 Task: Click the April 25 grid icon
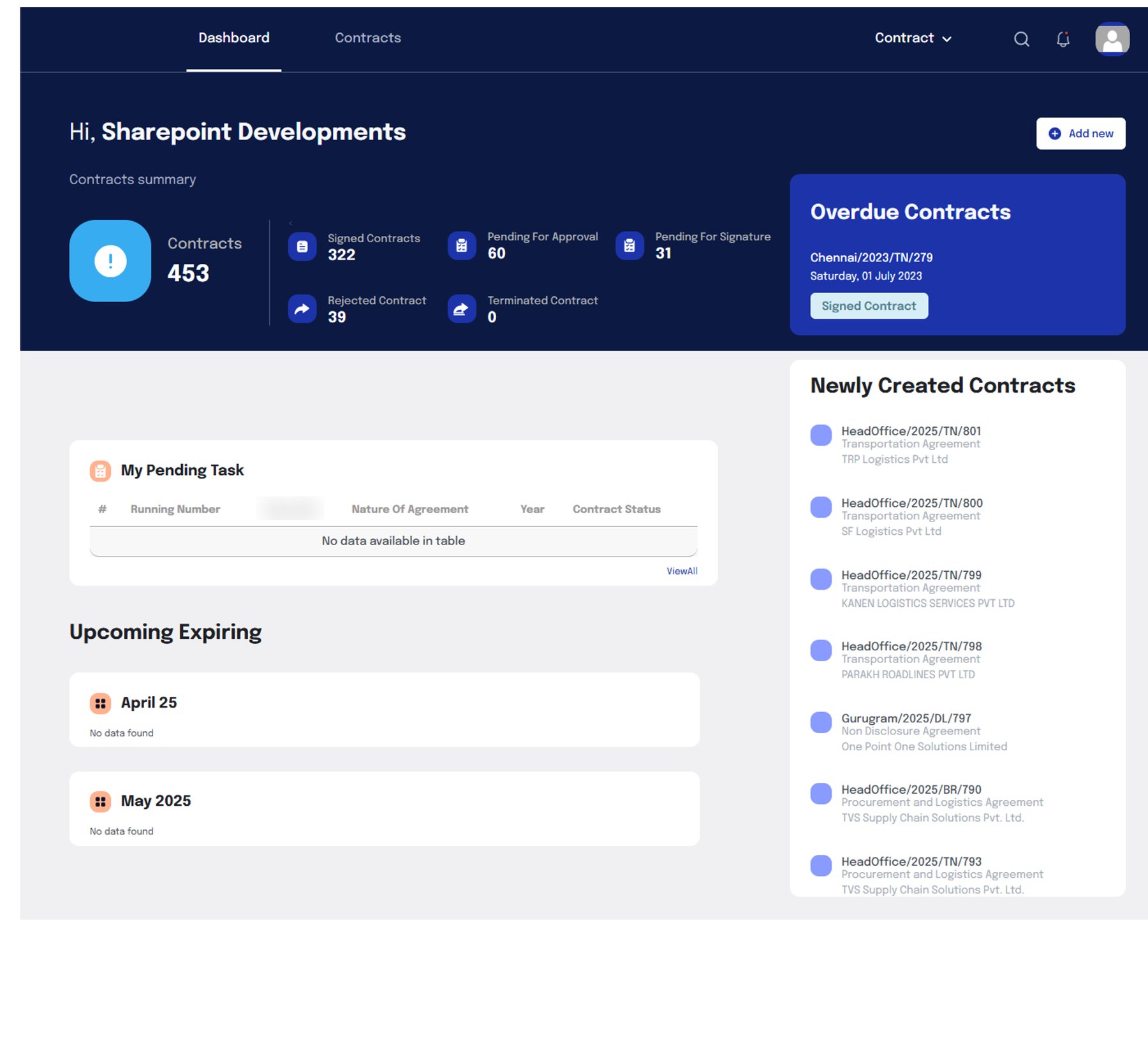coord(100,703)
